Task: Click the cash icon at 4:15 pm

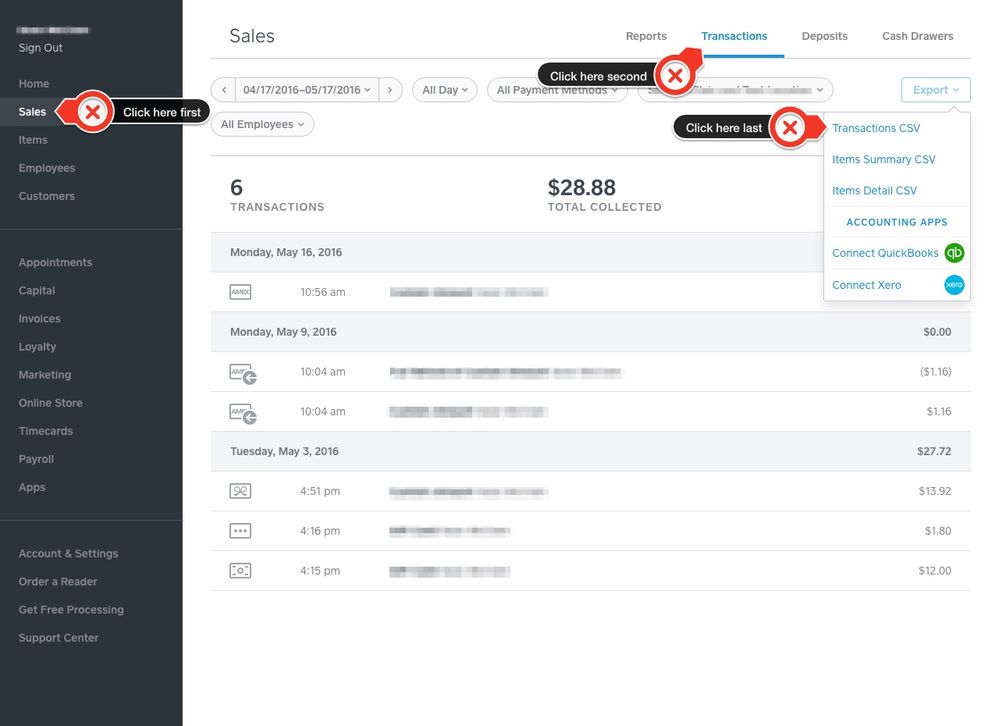Action: [x=240, y=571]
